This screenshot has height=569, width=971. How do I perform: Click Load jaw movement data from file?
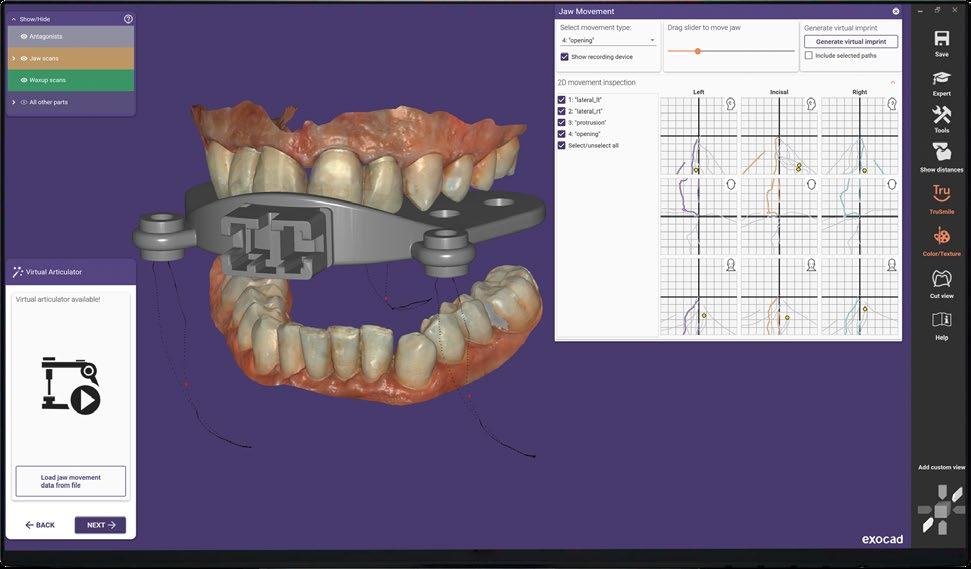pos(71,481)
